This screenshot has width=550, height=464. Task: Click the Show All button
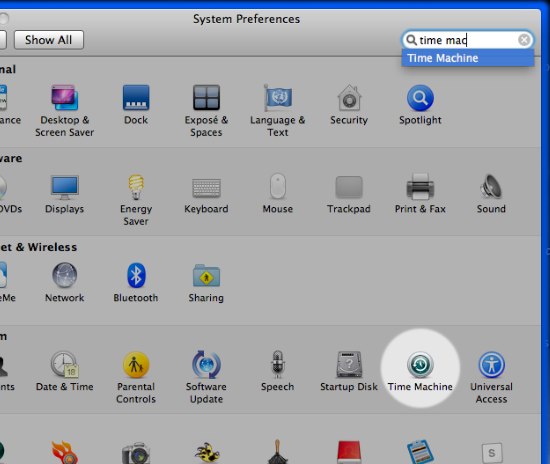click(x=49, y=40)
